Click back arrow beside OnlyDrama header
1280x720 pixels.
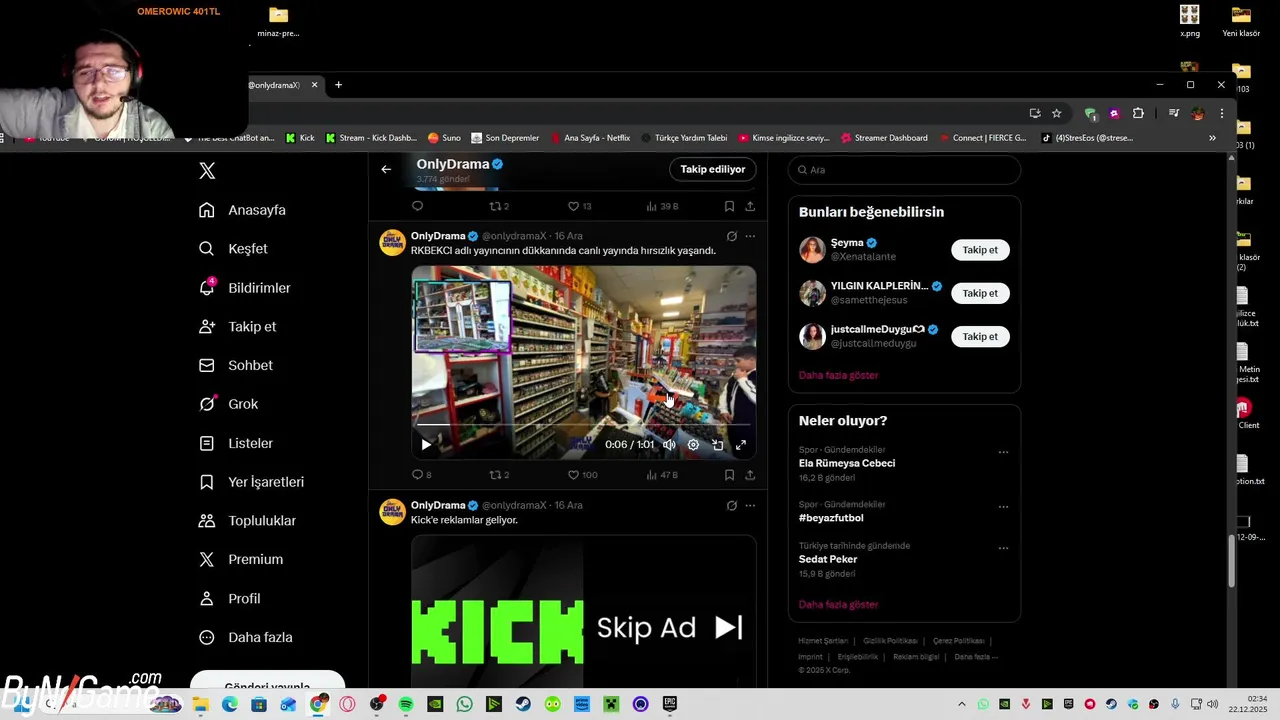tap(386, 169)
